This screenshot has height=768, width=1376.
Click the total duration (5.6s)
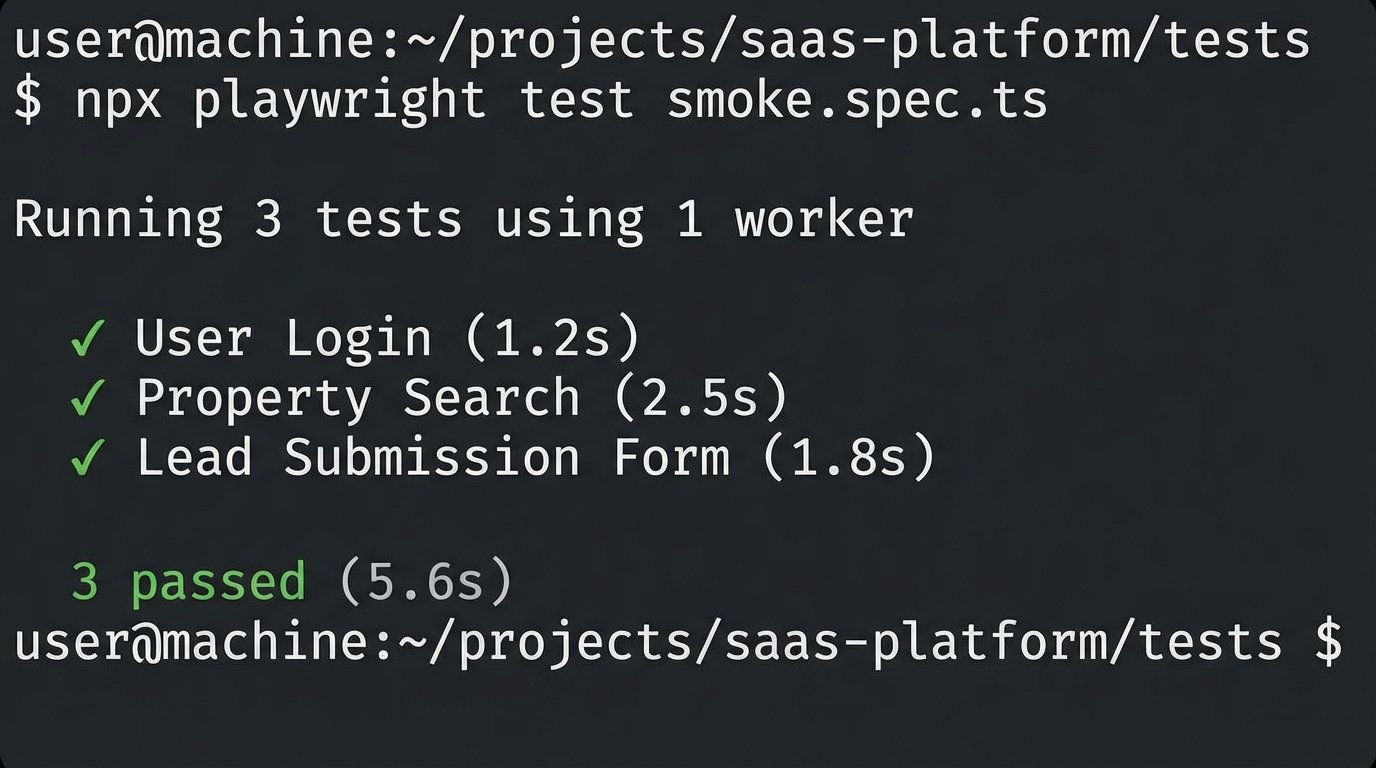coord(426,582)
